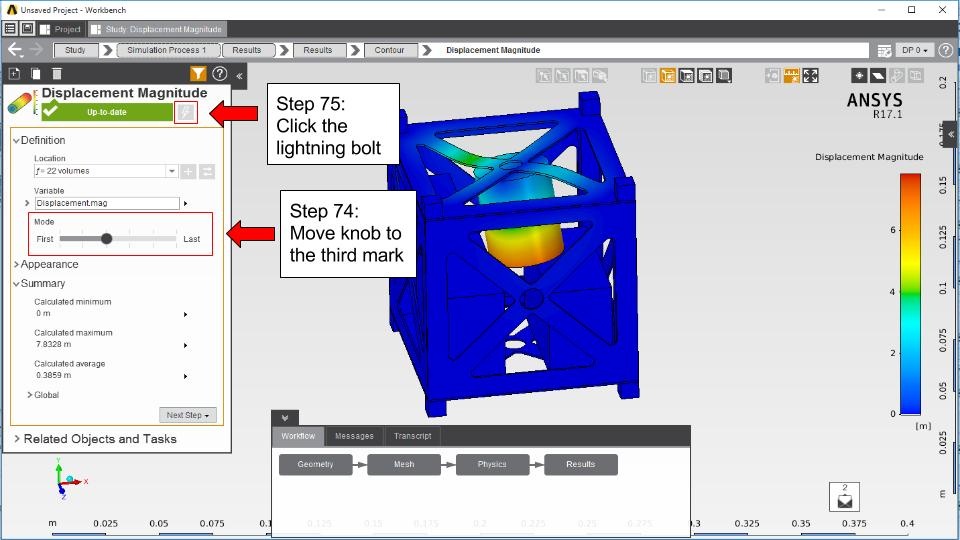Screen dimensions: 960x540
Task: Open Calculated maximum options arrow
Action: tap(186, 345)
